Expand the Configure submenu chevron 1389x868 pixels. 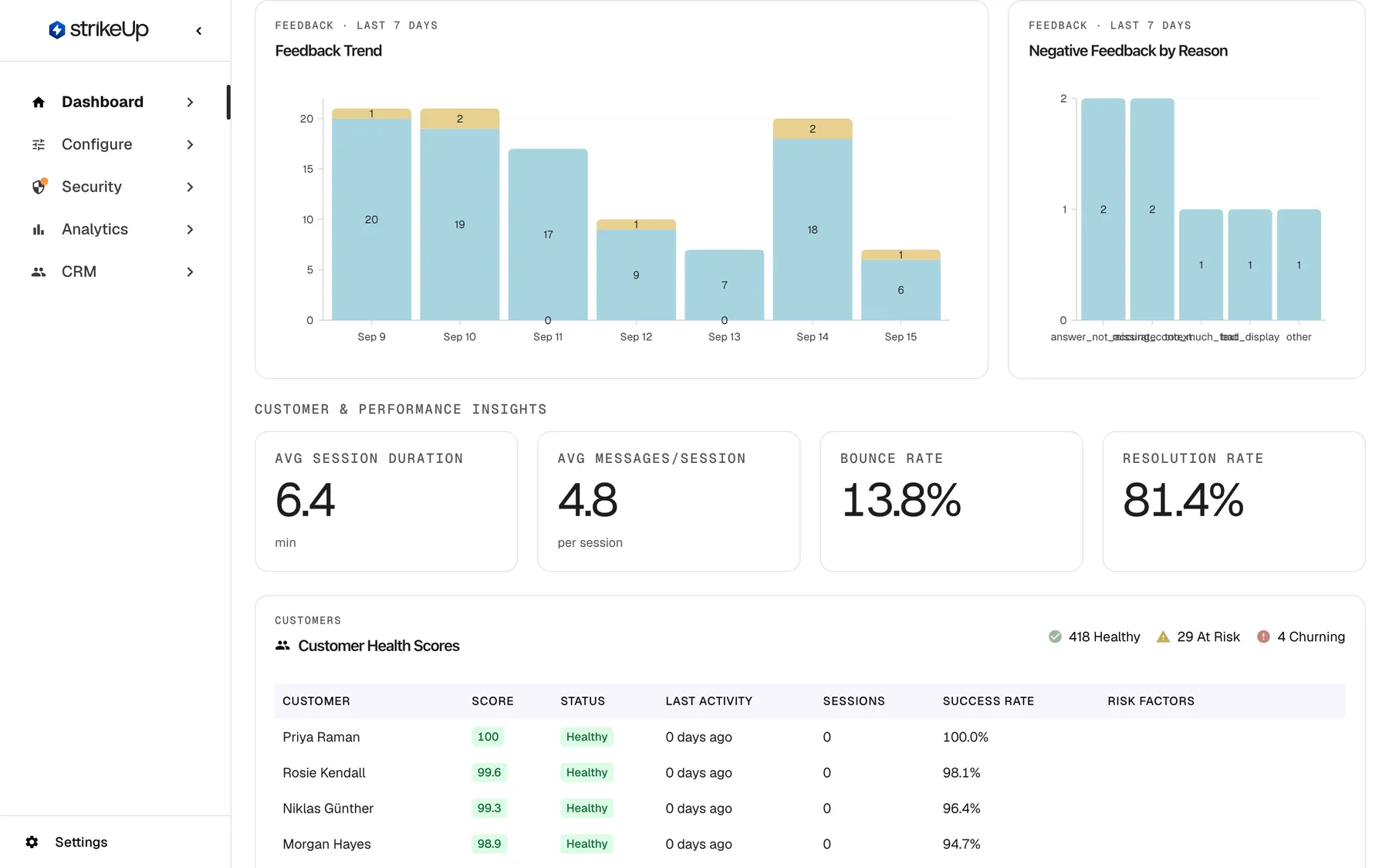pyautogui.click(x=190, y=144)
